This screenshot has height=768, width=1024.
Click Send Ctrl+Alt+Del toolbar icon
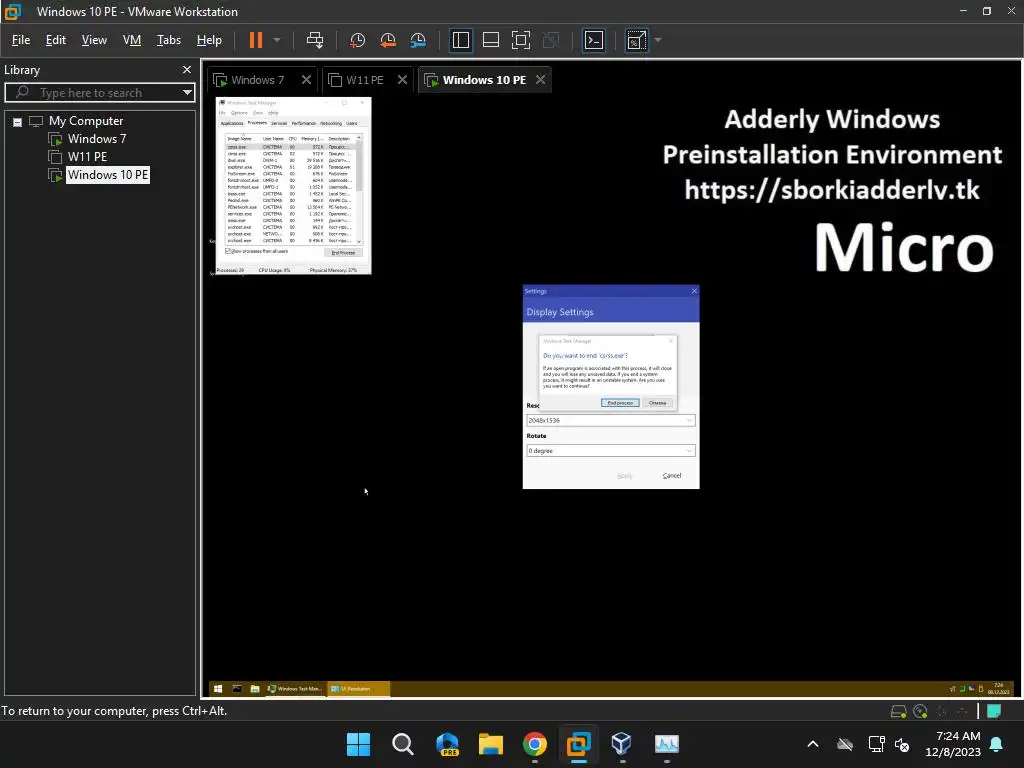tap(315, 40)
